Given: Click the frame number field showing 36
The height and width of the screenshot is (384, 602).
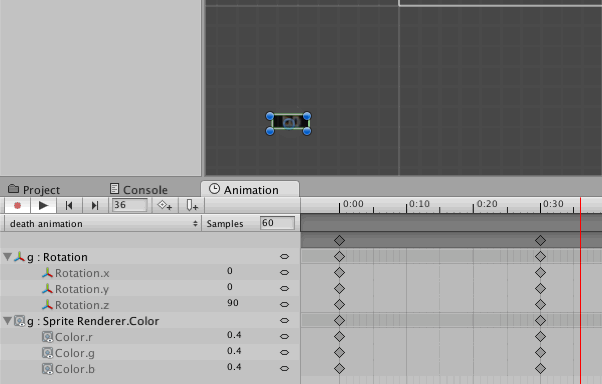Looking at the screenshot, I should [129, 205].
